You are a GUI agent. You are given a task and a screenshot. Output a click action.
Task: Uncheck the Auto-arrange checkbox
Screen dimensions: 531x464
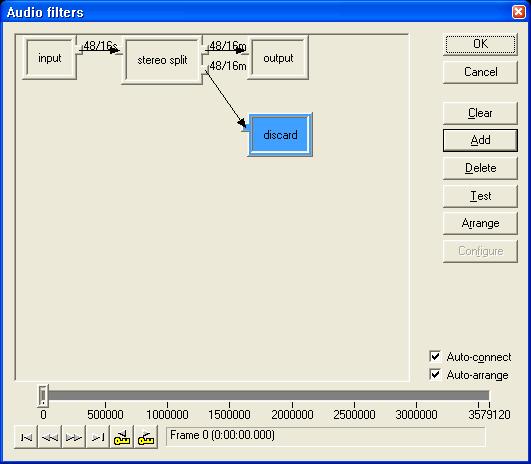coord(435,374)
